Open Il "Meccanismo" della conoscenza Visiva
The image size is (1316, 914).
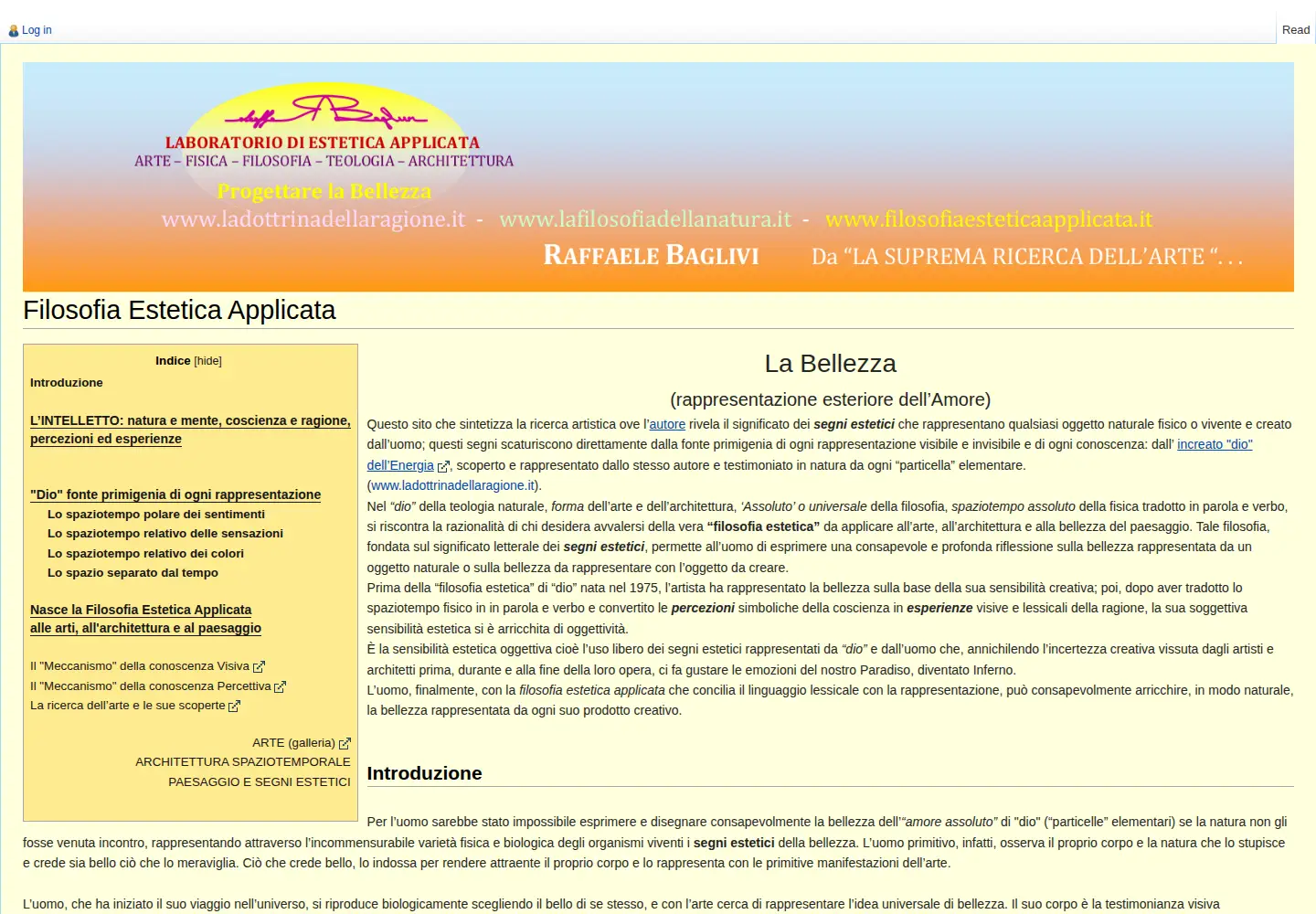point(140,666)
